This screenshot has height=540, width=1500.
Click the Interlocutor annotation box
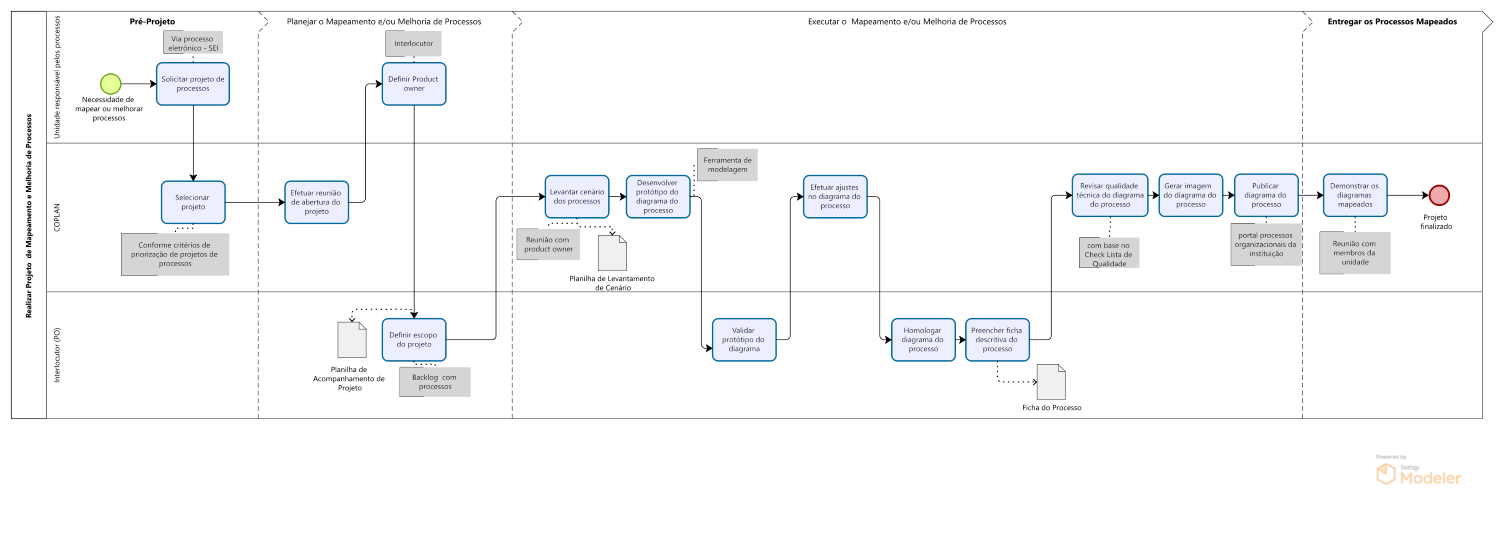(x=412, y=43)
